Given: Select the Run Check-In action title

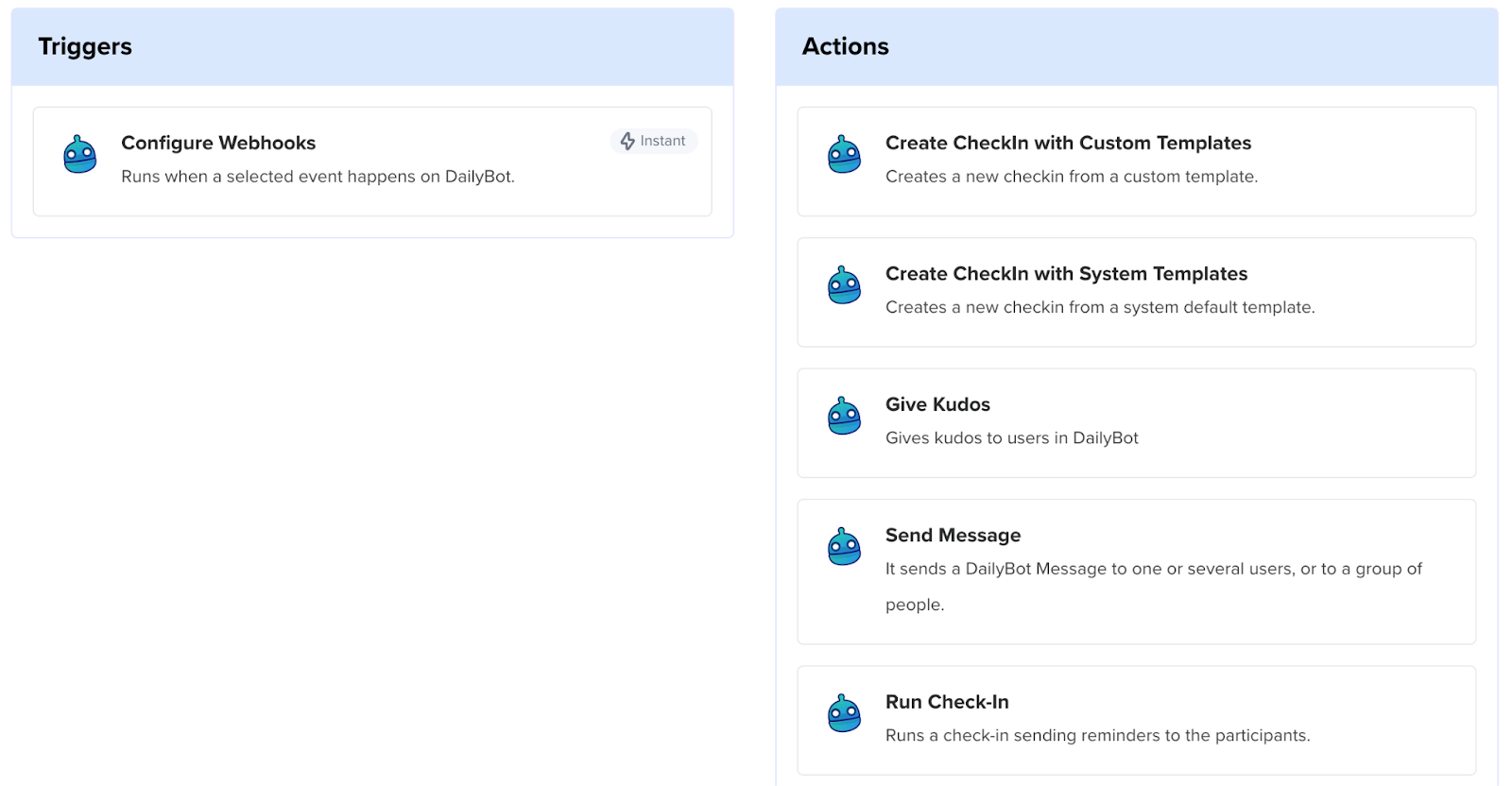Looking at the screenshot, I should [x=947, y=702].
